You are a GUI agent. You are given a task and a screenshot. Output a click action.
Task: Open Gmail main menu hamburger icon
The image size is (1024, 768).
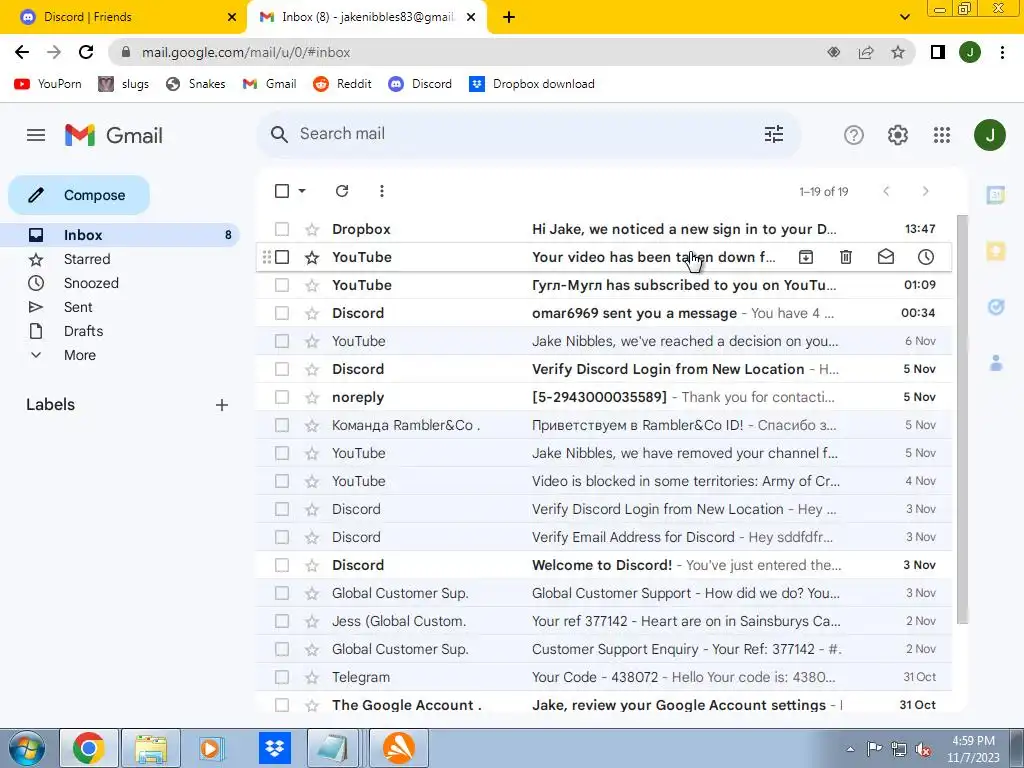pyautogui.click(x=36, y=135)
